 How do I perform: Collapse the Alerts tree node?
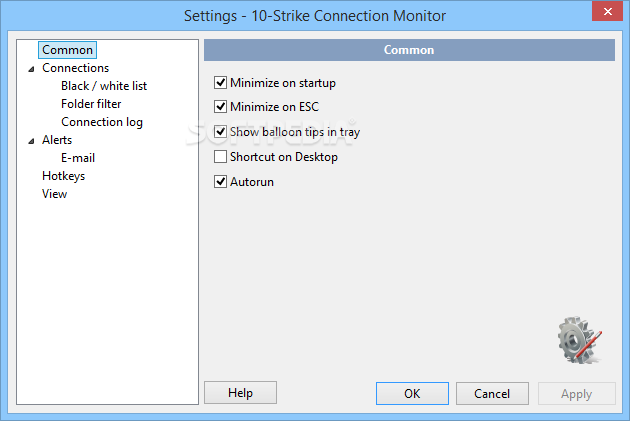point(31,141)
